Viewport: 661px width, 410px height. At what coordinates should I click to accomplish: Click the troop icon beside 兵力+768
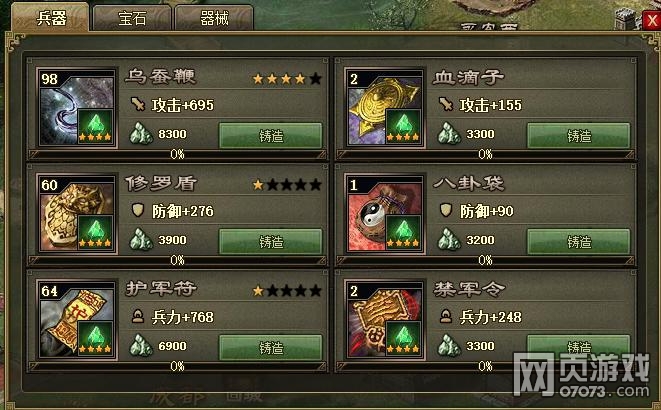click(x=138, y=316)
